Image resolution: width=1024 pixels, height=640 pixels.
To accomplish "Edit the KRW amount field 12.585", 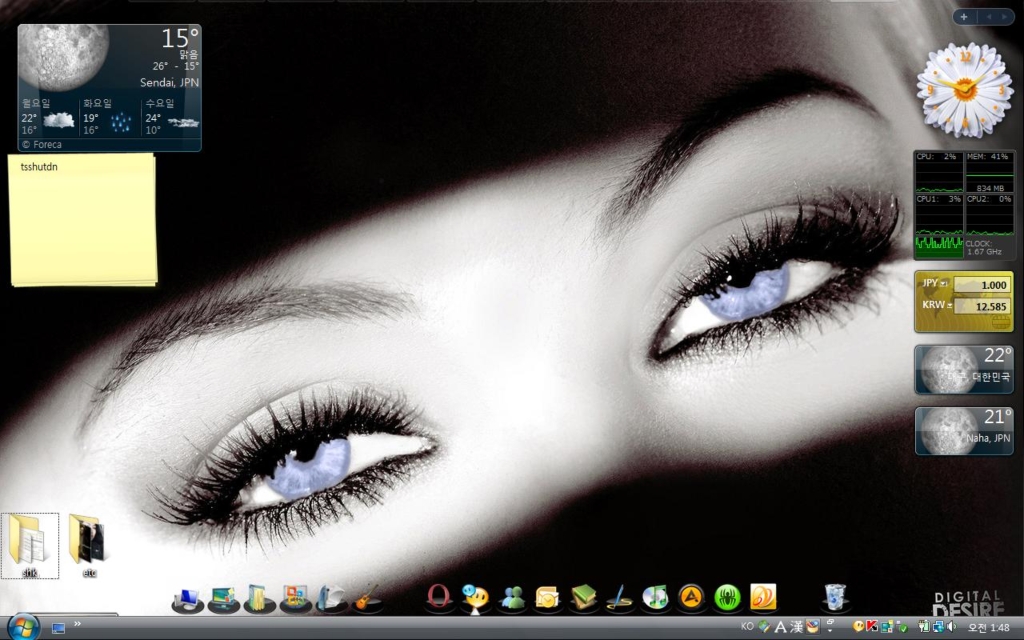I will coord(982,306).
